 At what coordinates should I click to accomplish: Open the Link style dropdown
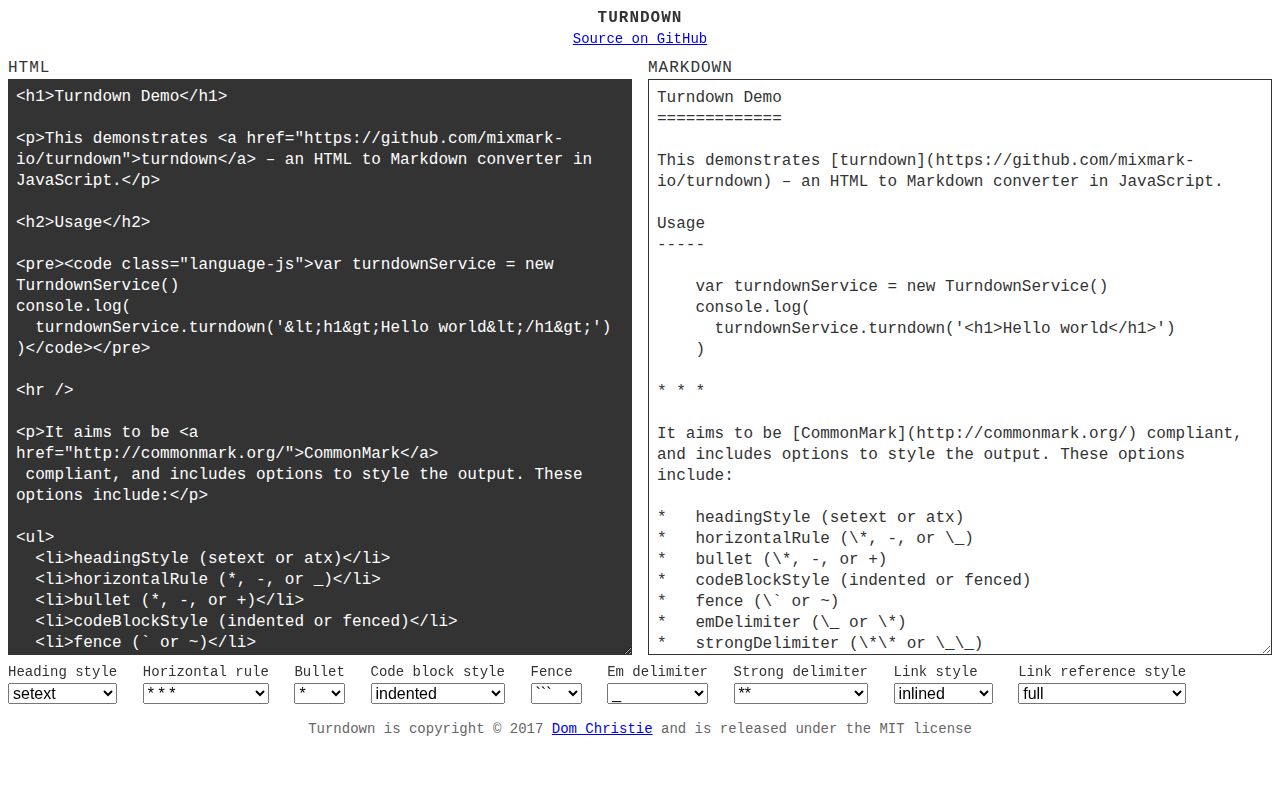coord(943,693)
